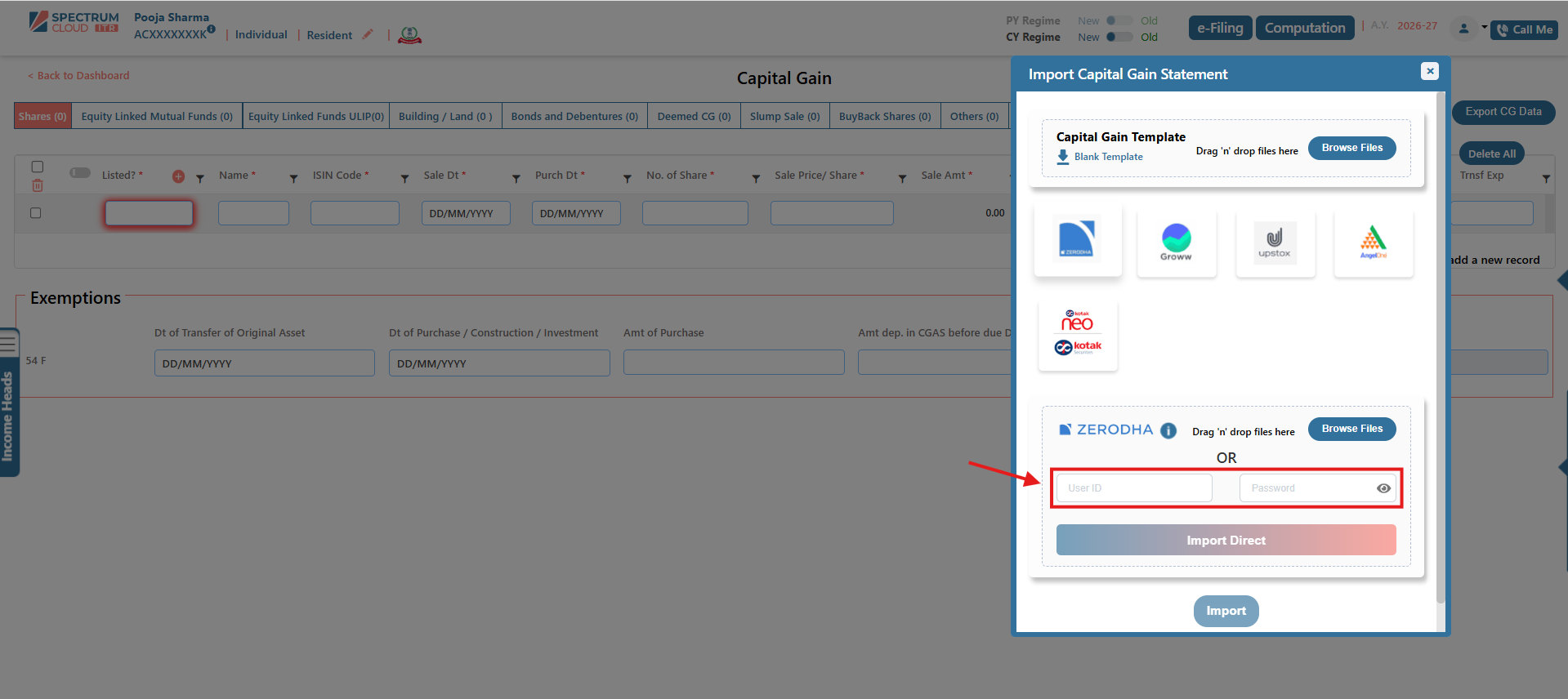Click the Import Direct button
The width and height of the screenshot is (1568, 699).
[x=1226, y=540]
